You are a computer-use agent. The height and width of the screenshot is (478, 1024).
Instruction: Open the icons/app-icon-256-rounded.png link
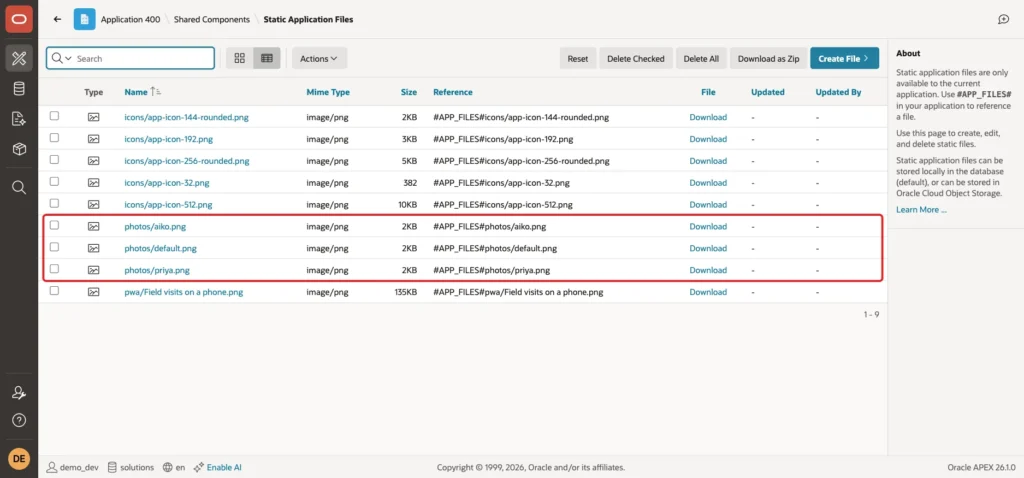(x=187, y=161)
